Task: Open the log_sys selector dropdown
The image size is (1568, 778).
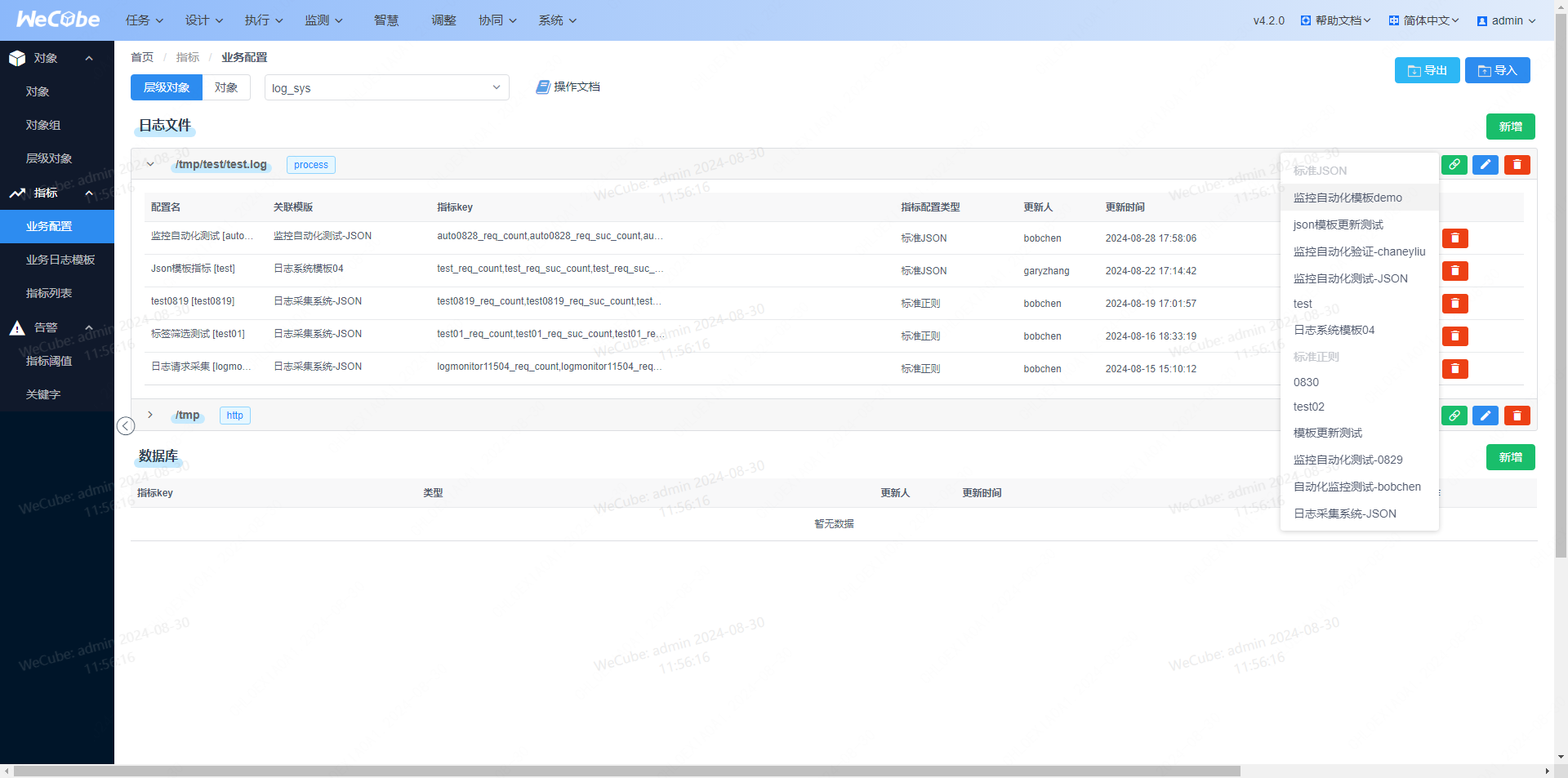Action: point(387,87)
